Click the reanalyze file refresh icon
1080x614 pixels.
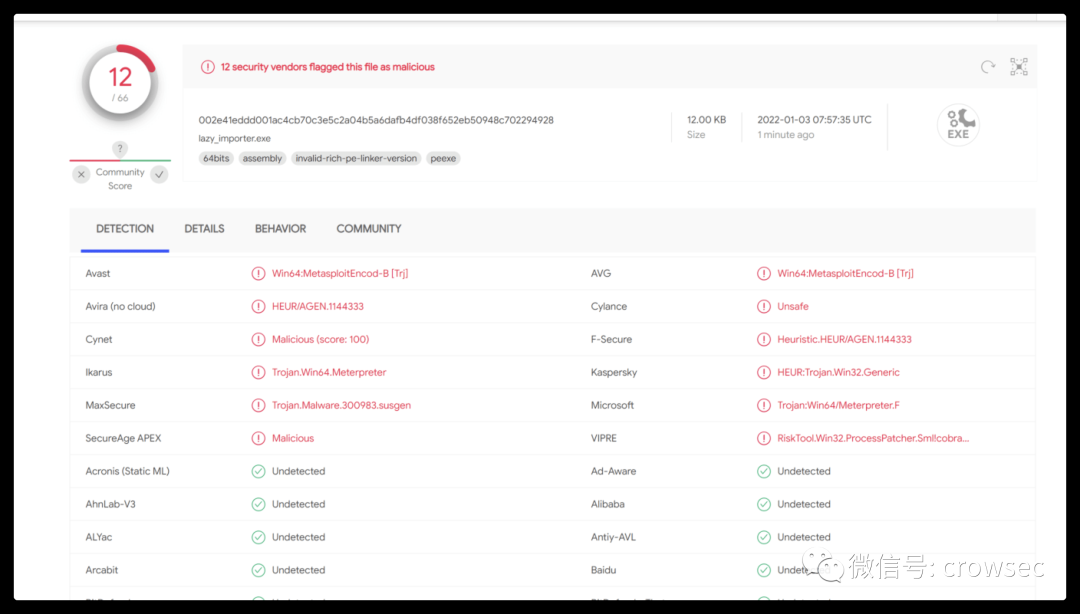988,67
